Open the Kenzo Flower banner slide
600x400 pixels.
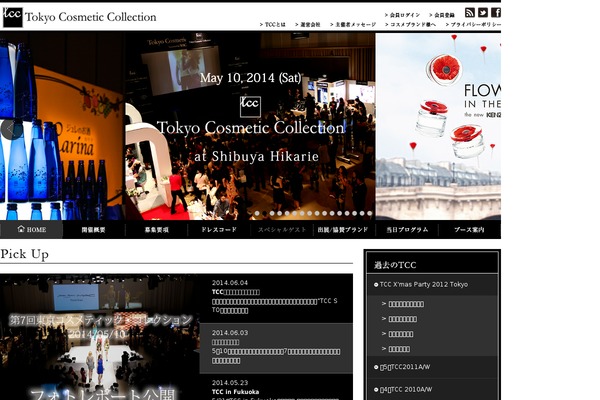point(438,126)
